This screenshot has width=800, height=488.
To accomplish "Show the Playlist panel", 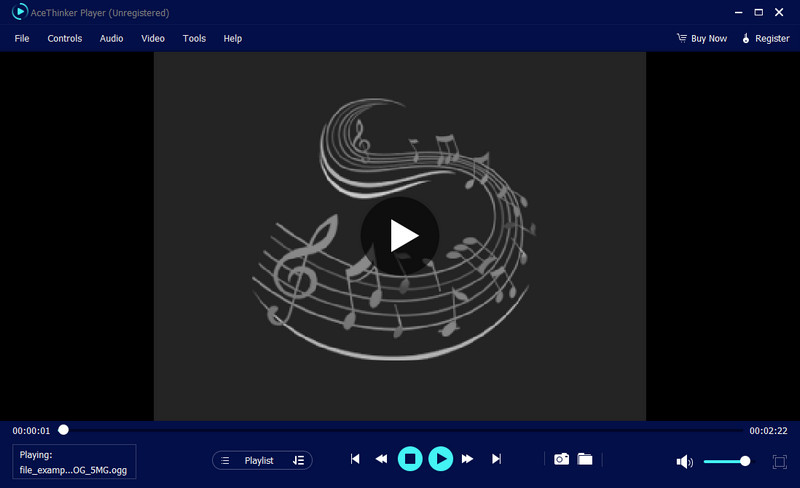I will (259, 460).
